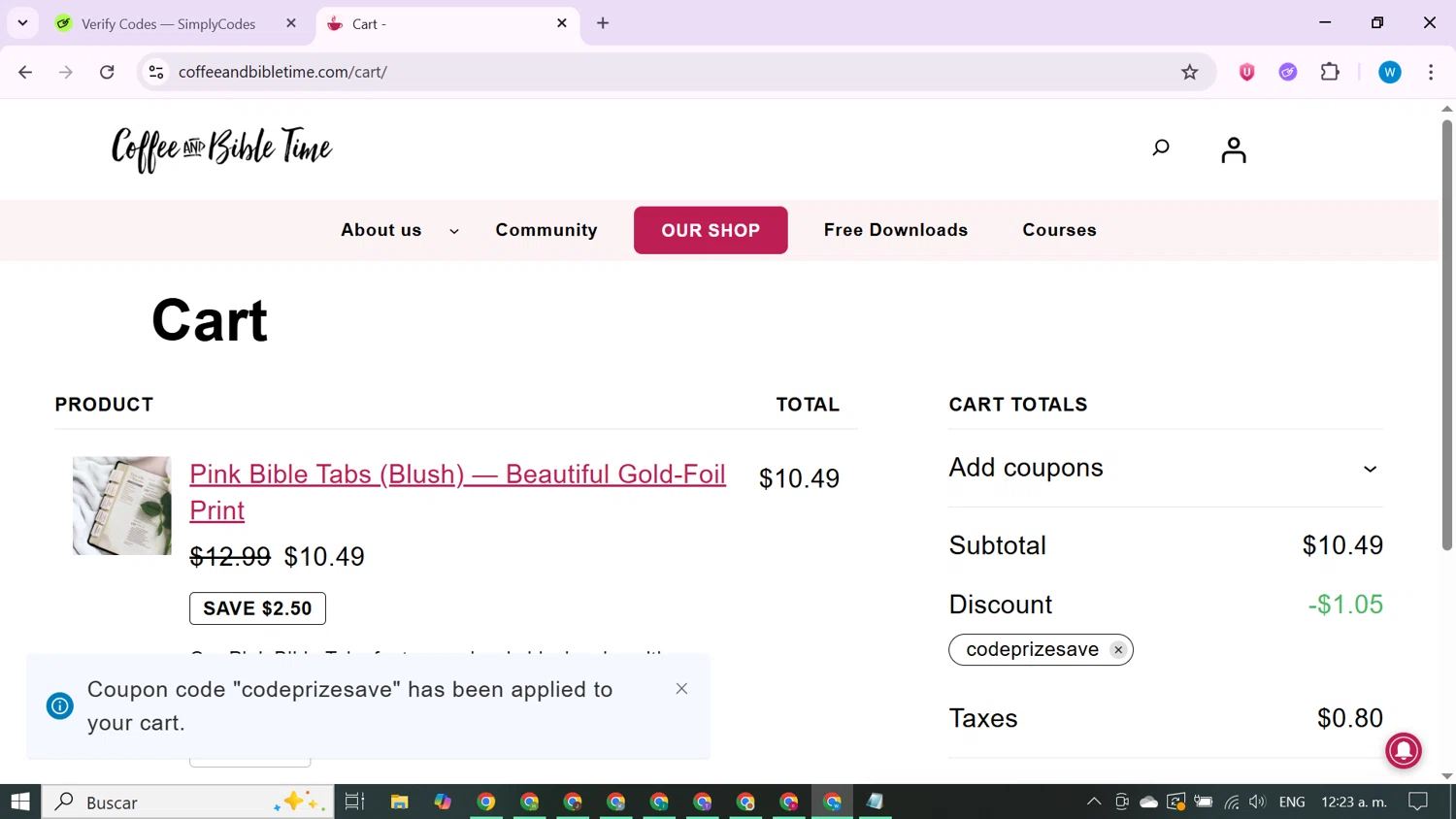Open the red notification bell widget
This screenshot has width=1456, height=819.
pyautogui.click(x=1404, y=750)
